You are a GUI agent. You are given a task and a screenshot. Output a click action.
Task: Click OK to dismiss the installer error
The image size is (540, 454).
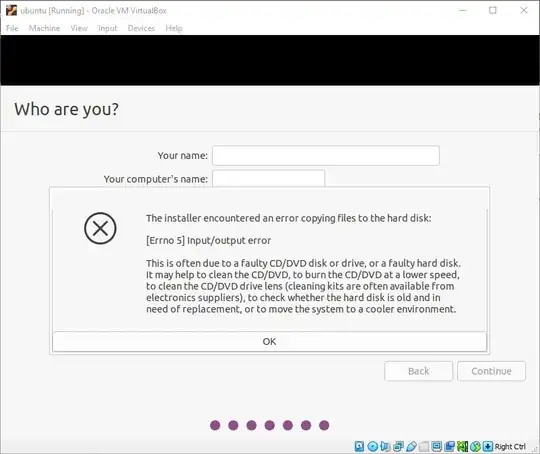pos(269,341)
